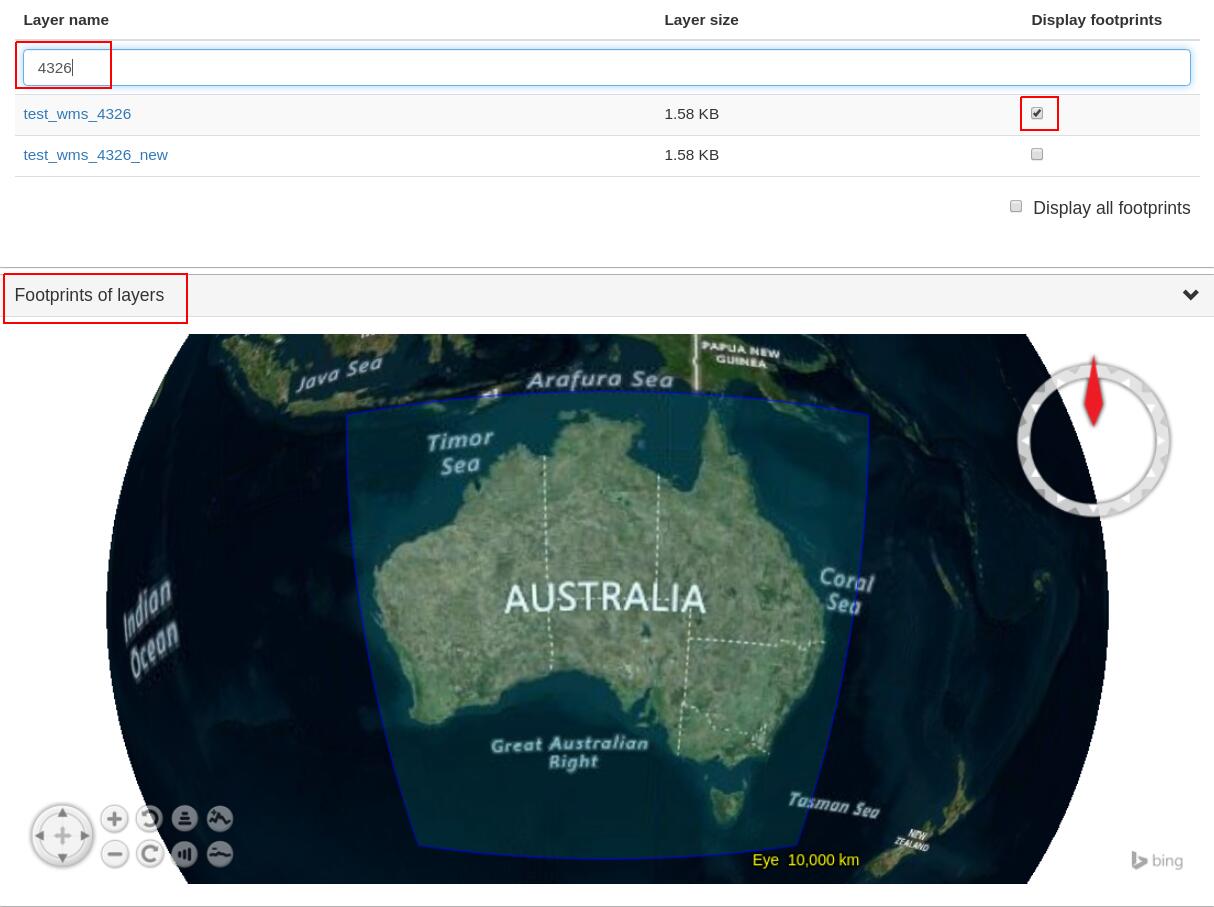Focus the layer name filter field
This screenshot has width=1214, height=907.
(606, 68)
